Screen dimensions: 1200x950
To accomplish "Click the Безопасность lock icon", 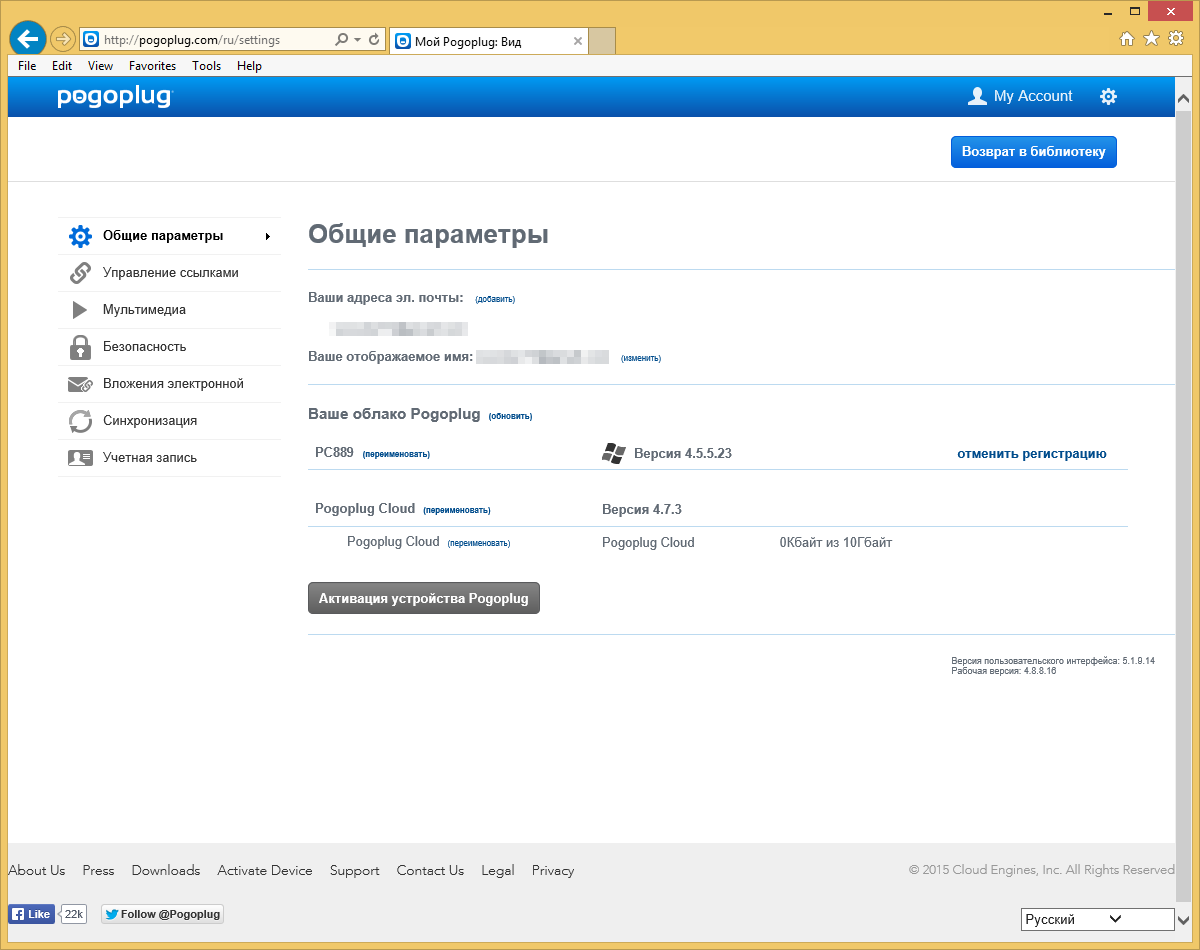I will point(80,347).
